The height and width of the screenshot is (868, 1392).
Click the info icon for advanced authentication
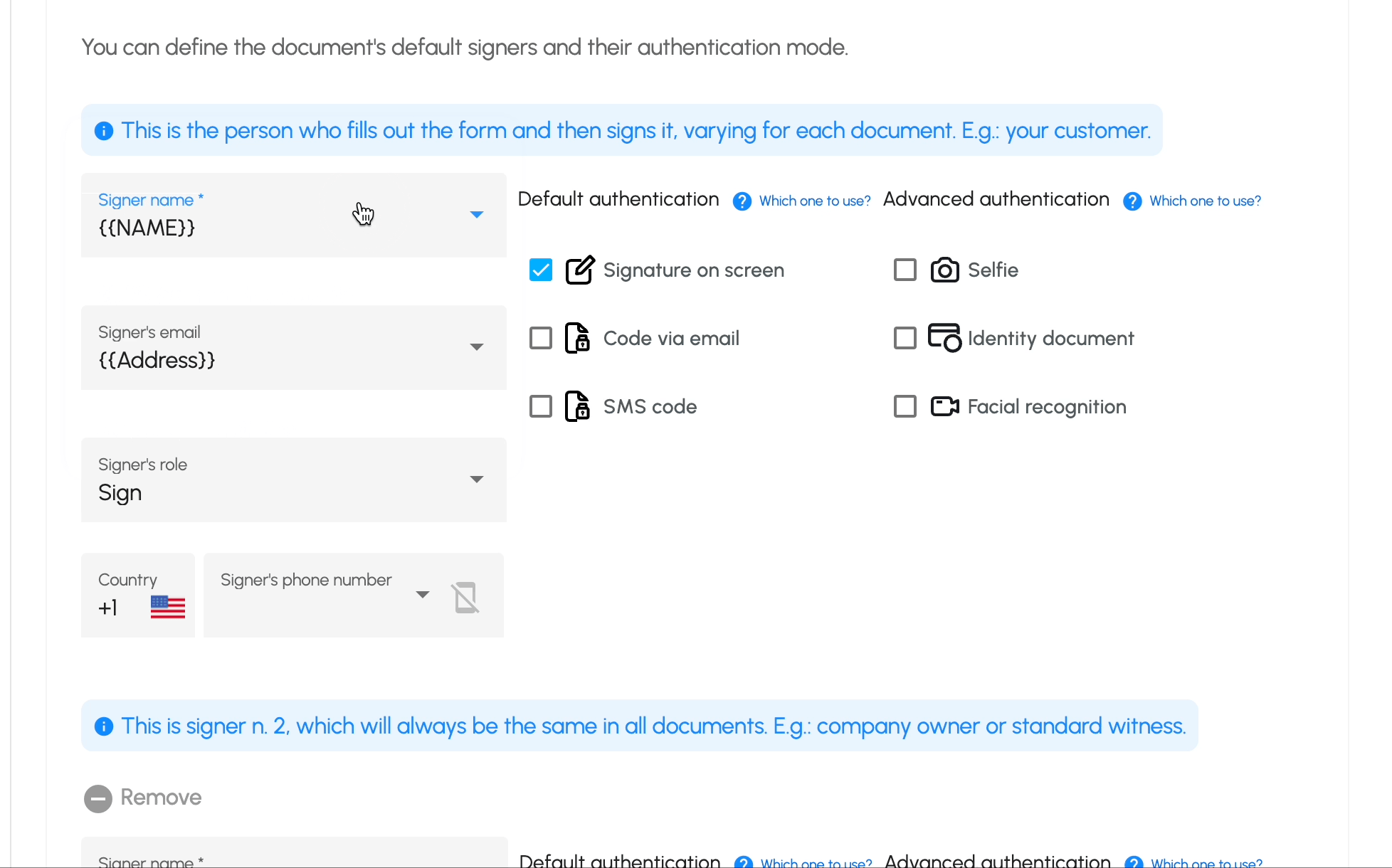point(1132,200)
